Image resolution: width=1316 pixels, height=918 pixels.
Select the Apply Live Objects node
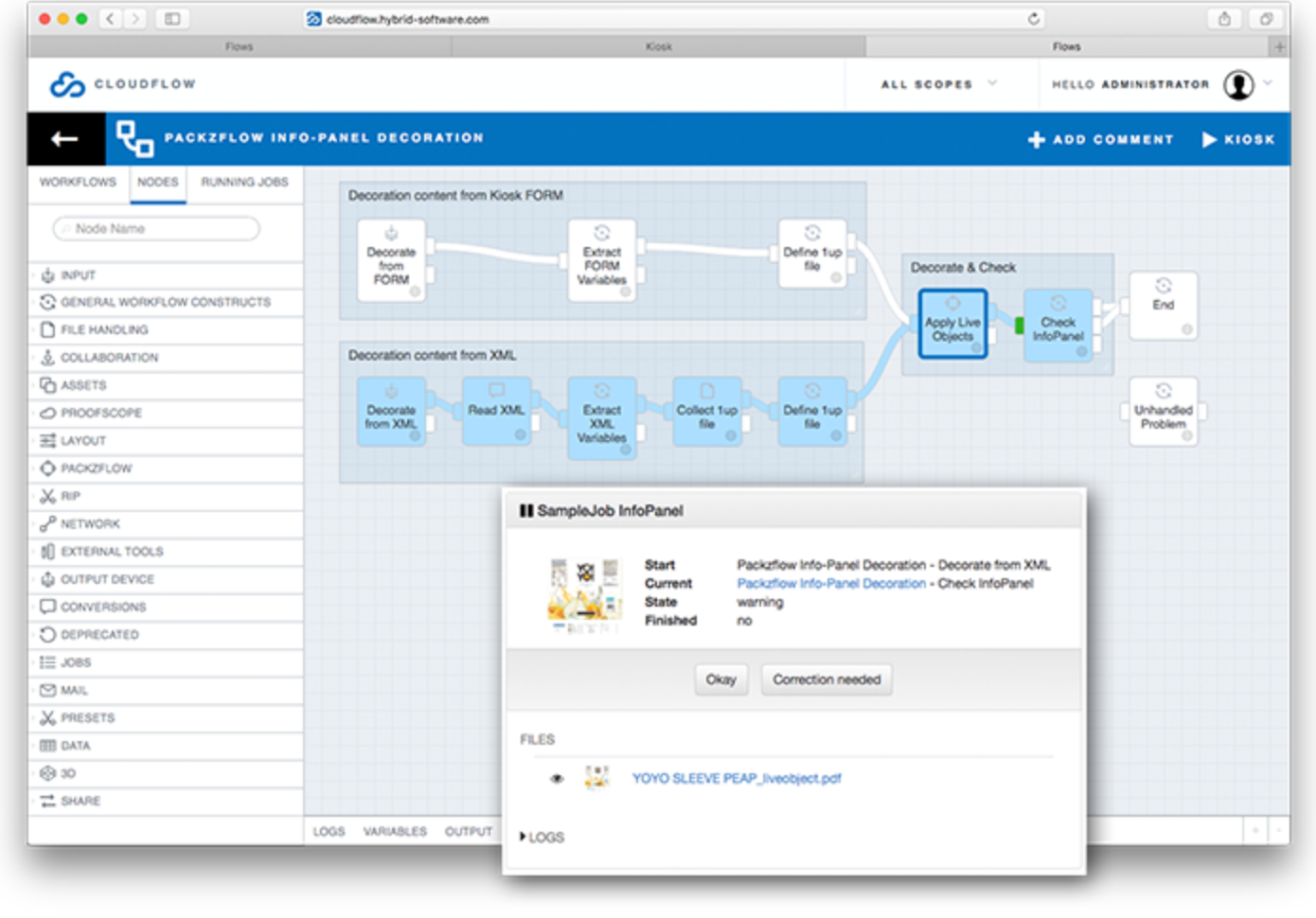(952, 325)
